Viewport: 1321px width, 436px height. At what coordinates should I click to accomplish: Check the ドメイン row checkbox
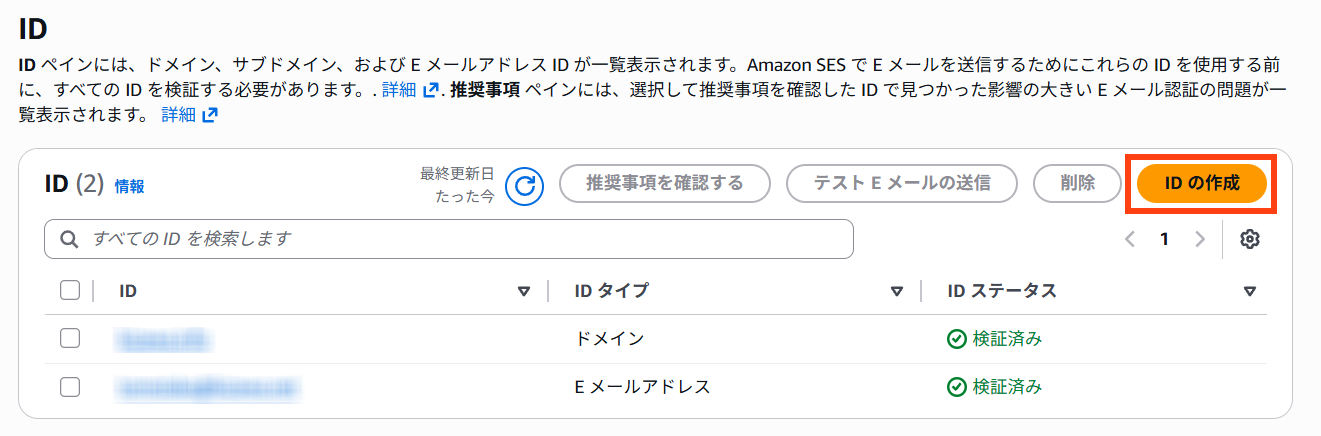pyautogui.click(x=70, y=338)
